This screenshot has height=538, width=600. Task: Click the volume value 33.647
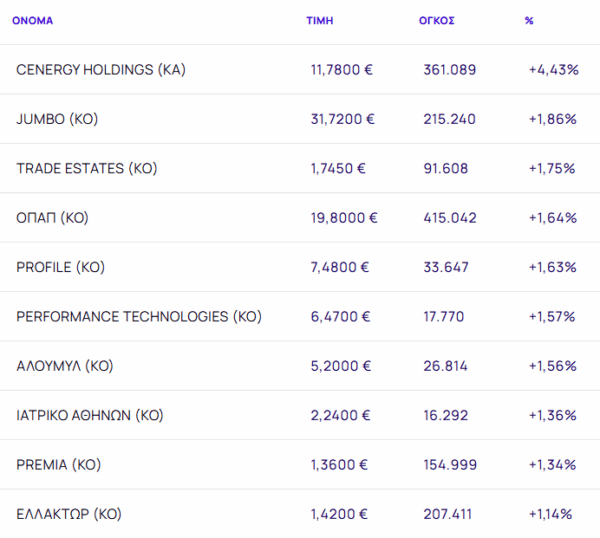click(x=446, y=267)
